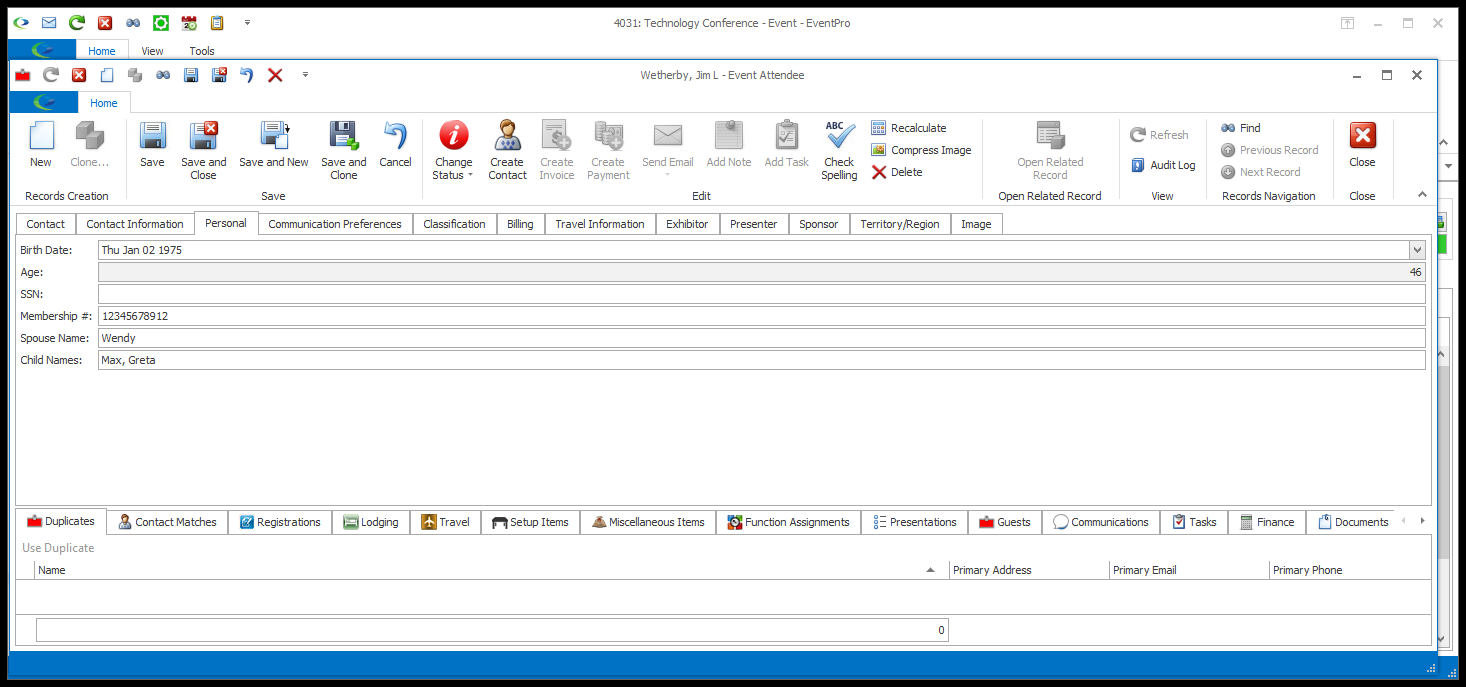1466x687 pixels.
Task: Open View menu in EventPro window
Action: [152, 51]
